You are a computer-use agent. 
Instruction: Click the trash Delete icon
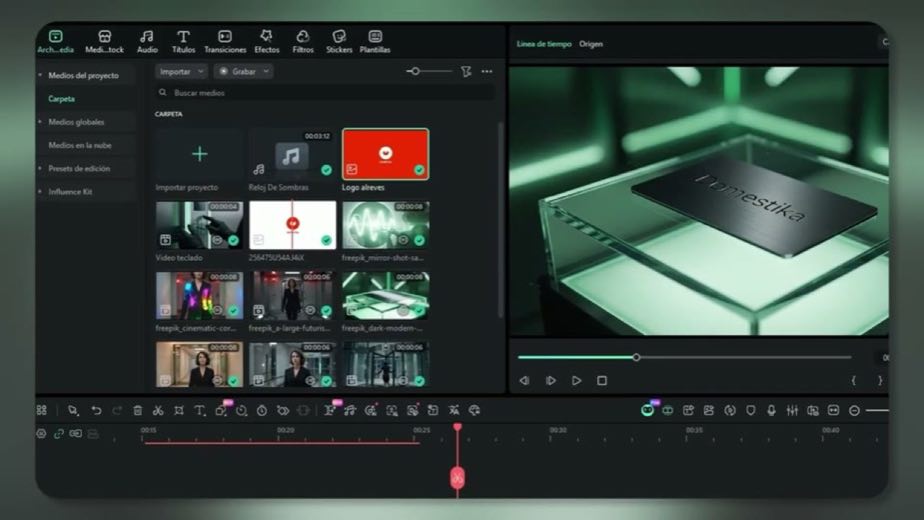point(137,410)
